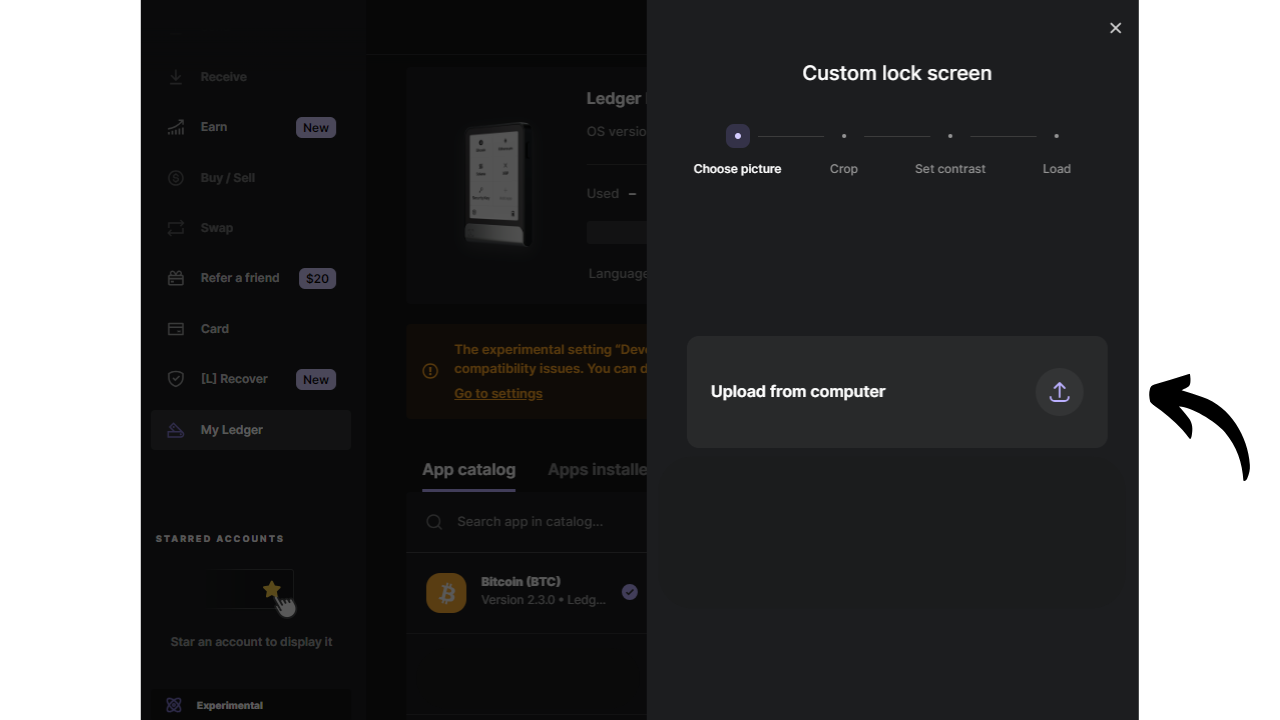The height and width of the screenshot is (720, 1280).
Task: Focus the Search app in catalog field
Action: coord(530,522)
